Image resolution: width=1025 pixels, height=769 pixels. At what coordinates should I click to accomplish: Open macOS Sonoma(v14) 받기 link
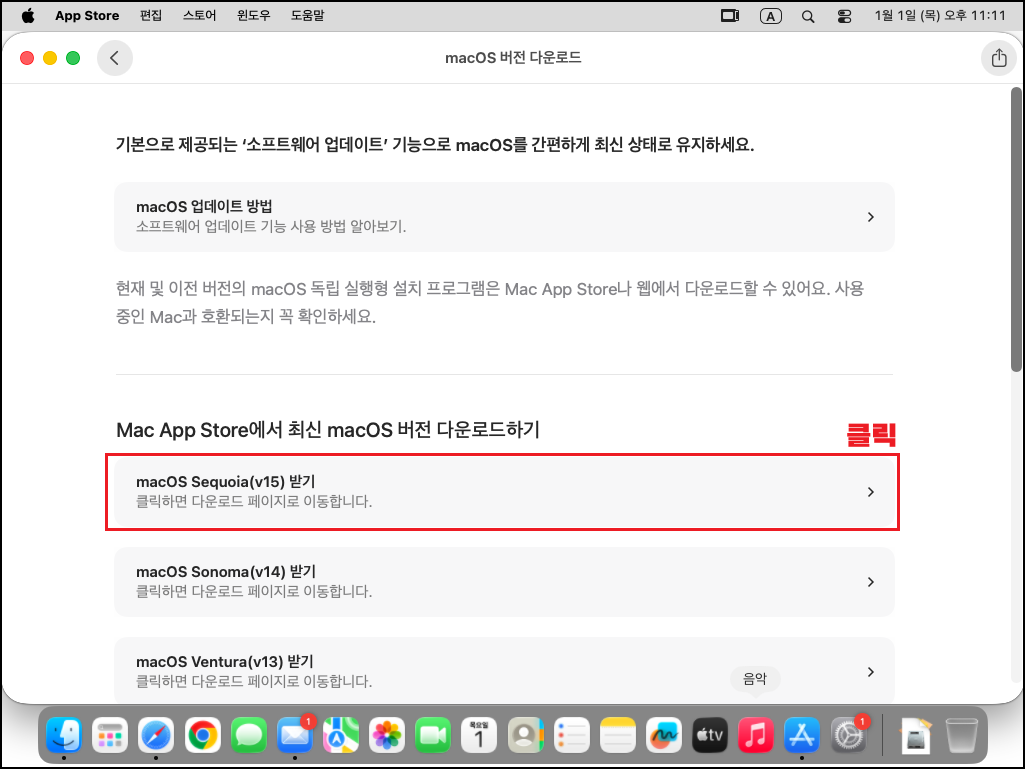(x=504, y=582)
